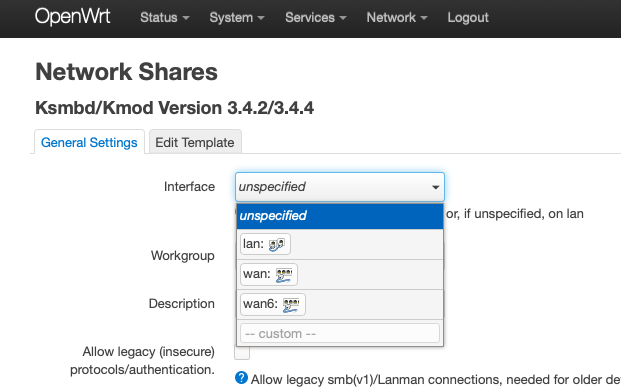Click the lan interface network icon
The image size is (621, 388).
pos(276,244)
